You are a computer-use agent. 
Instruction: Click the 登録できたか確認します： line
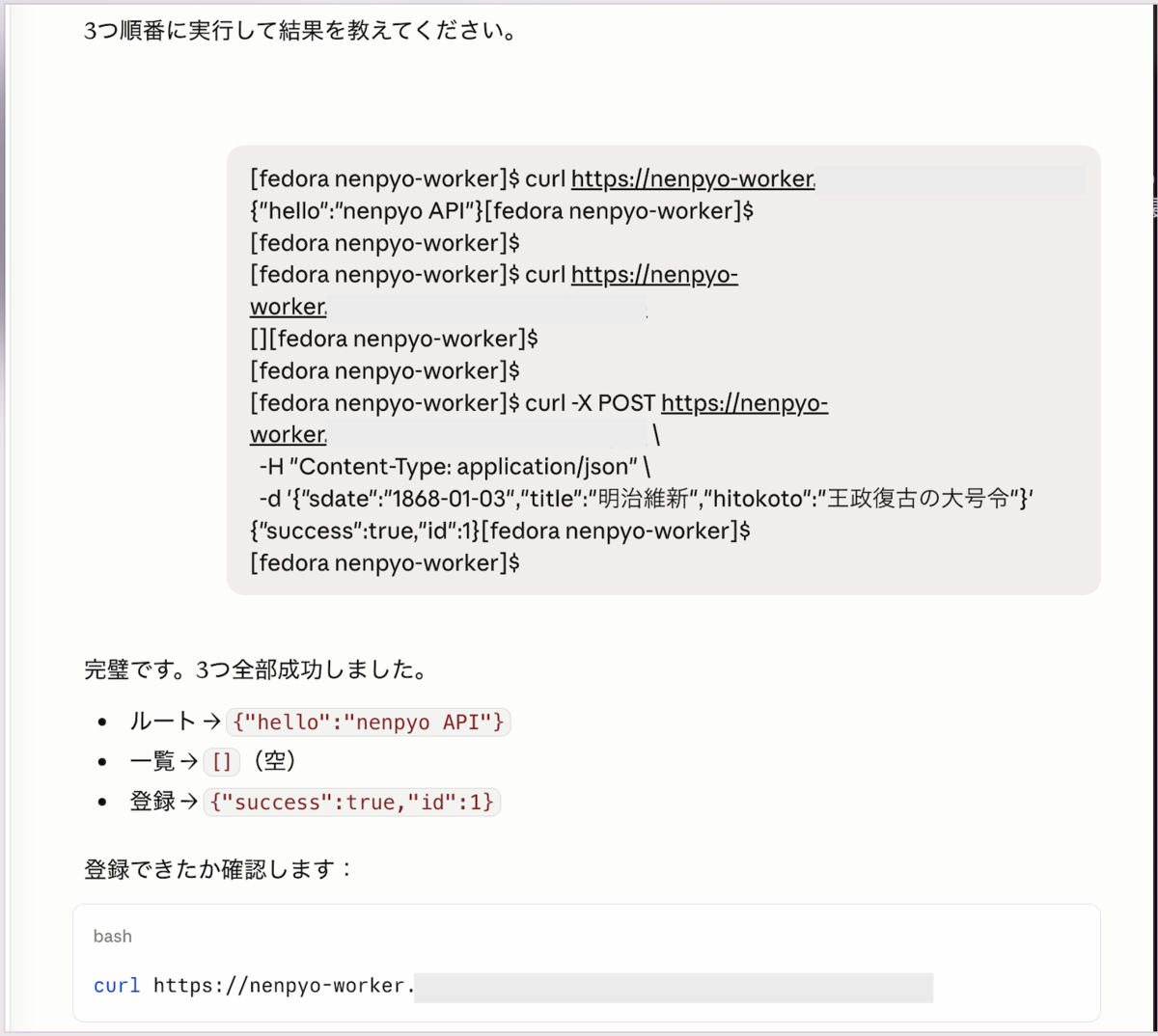click(x=218, y=868)
